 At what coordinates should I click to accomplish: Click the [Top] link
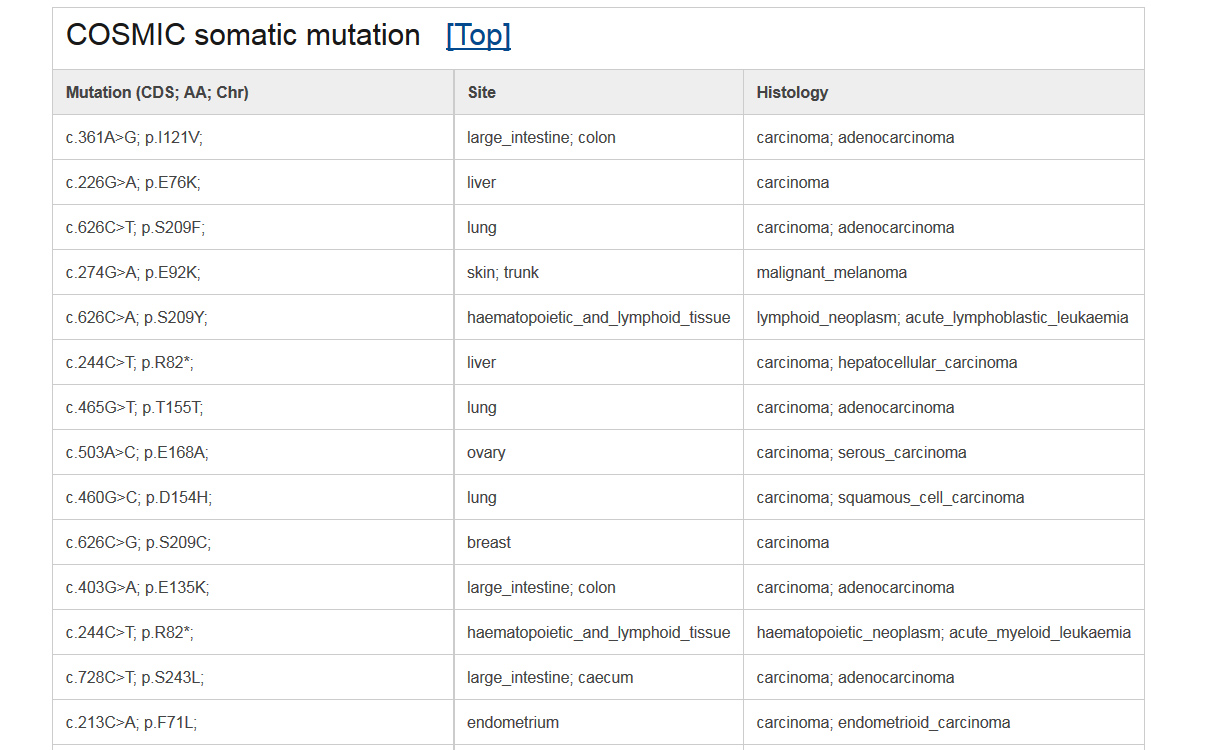click(x=478, y=35)
